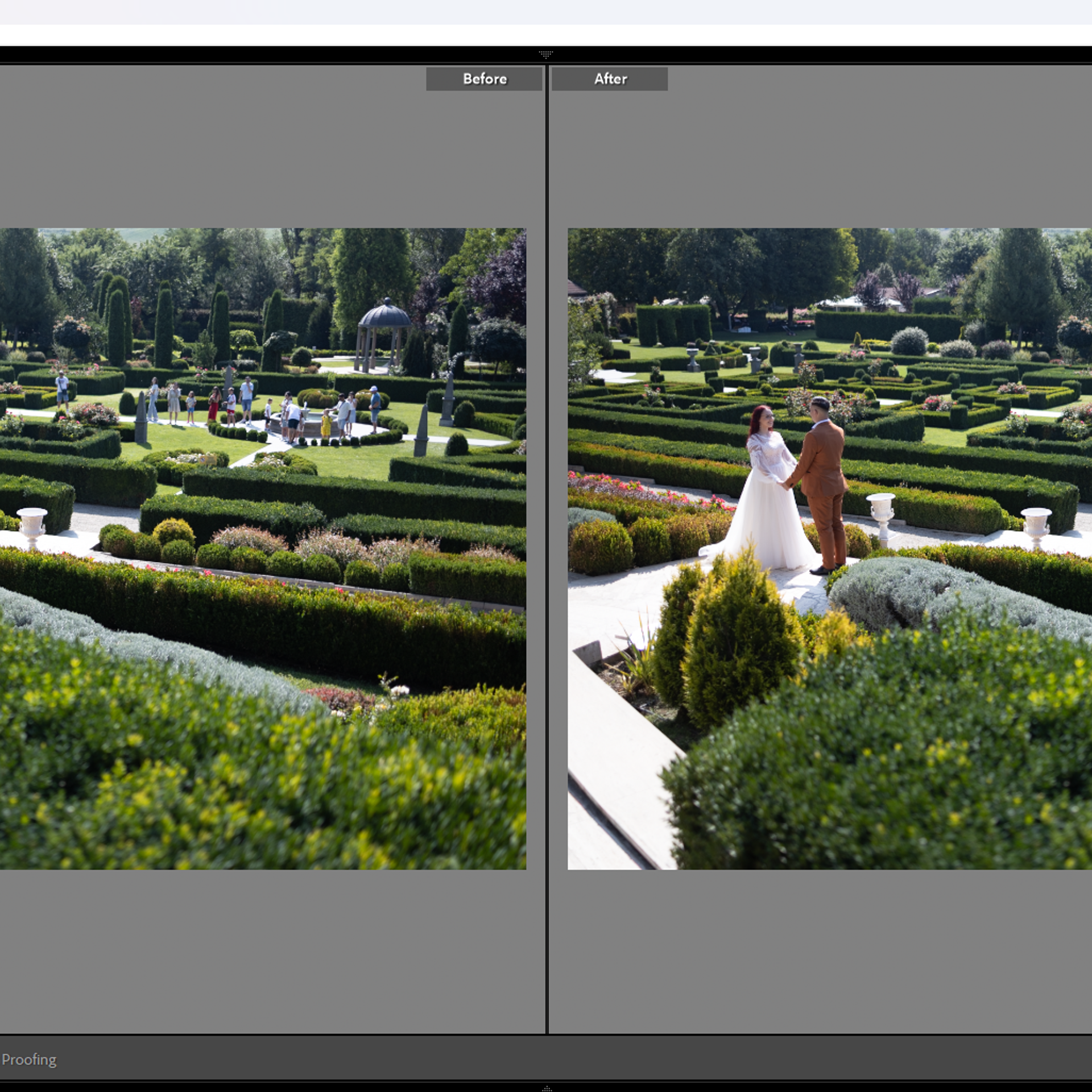Image resolution: width=1092 pixels, height=1092 pixels.
Task: Toggle the Soft Proofing label in toolbar
Action: (x=28, y=1059)
